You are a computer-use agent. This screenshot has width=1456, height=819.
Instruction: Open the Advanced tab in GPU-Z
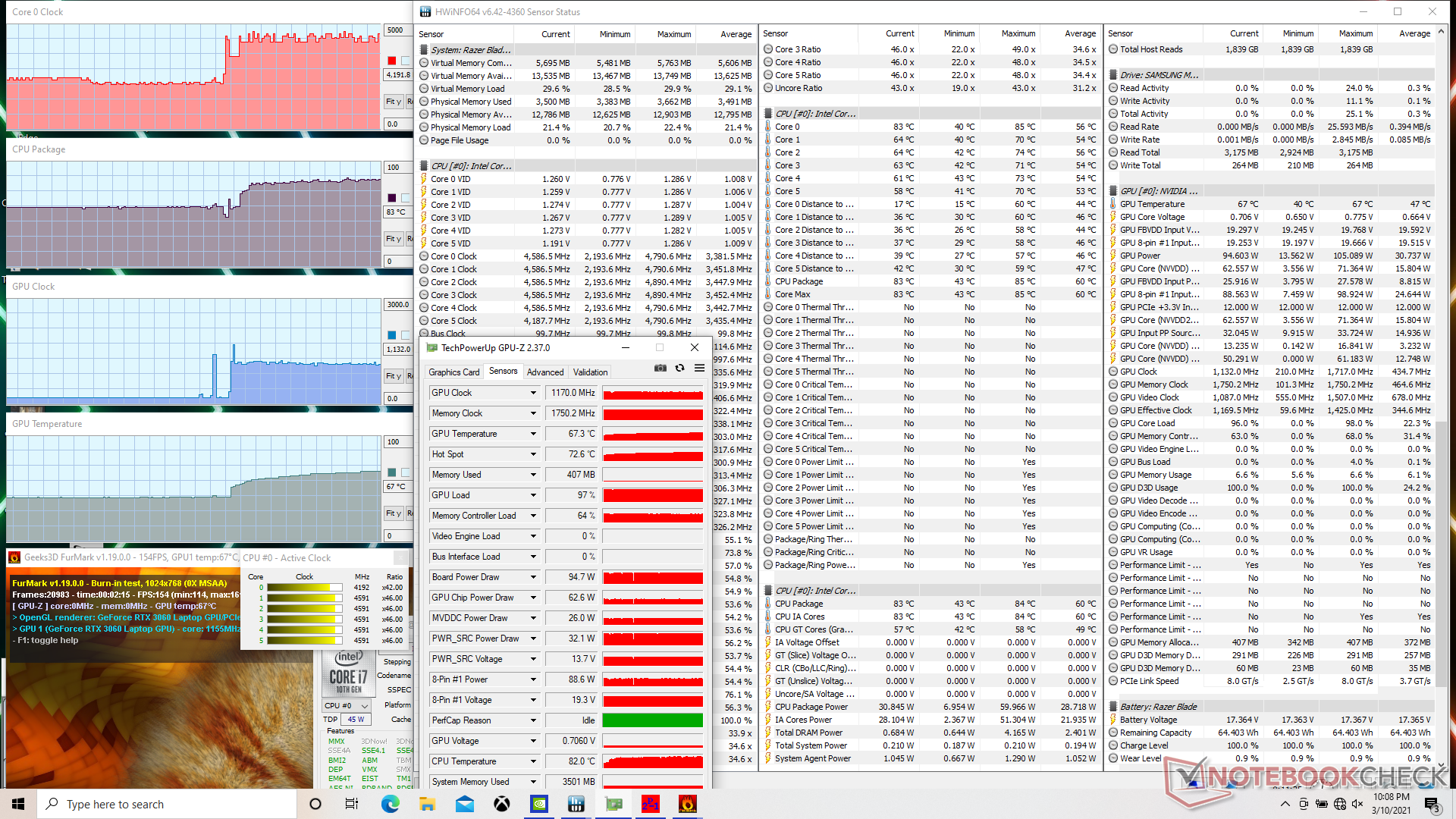click(545, 372)
